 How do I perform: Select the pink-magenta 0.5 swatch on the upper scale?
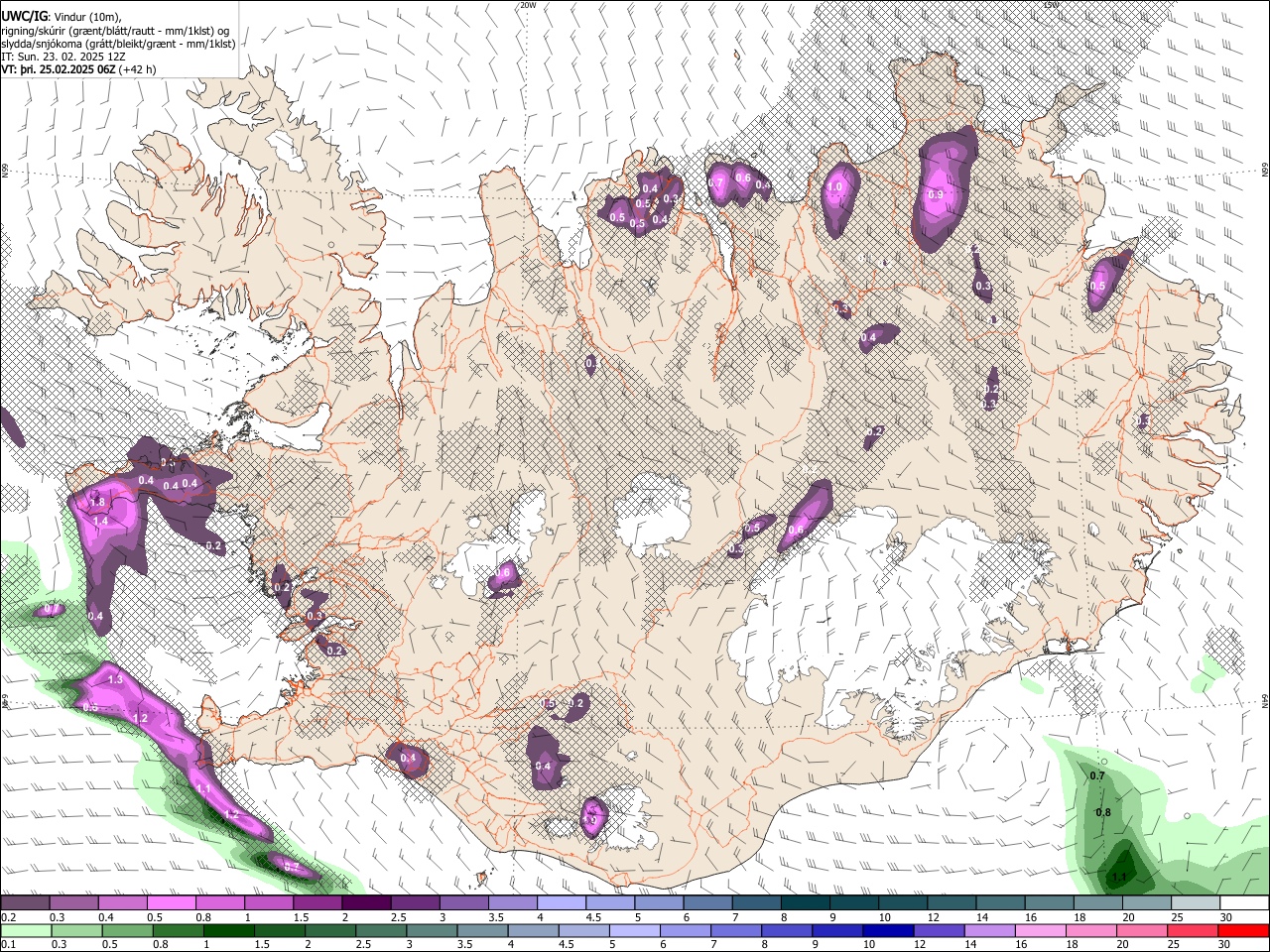pos(171,903)
